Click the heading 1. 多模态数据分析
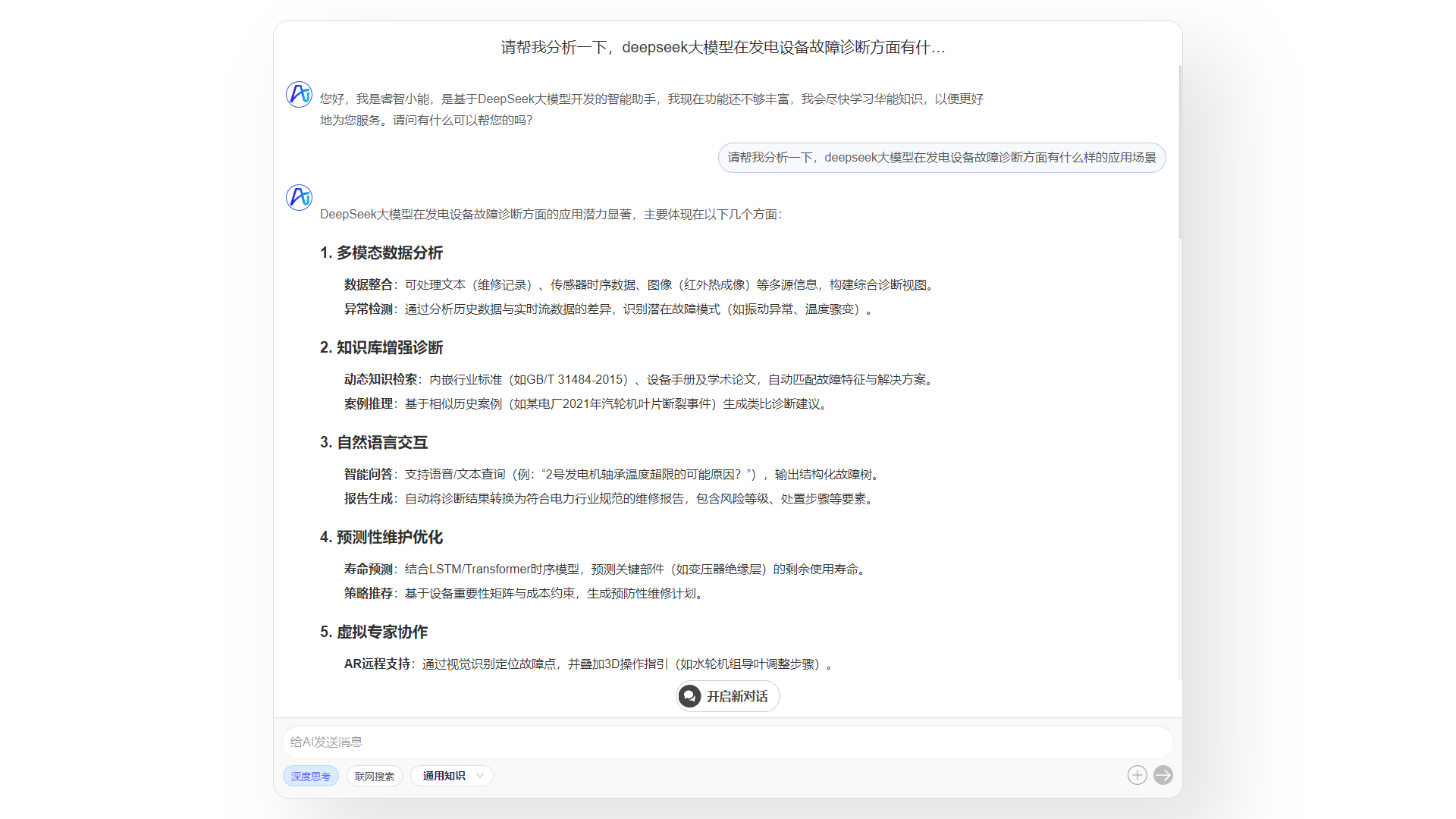This screenshot has width=1456, height=819. pyautogui.click(x=381, y=253)
